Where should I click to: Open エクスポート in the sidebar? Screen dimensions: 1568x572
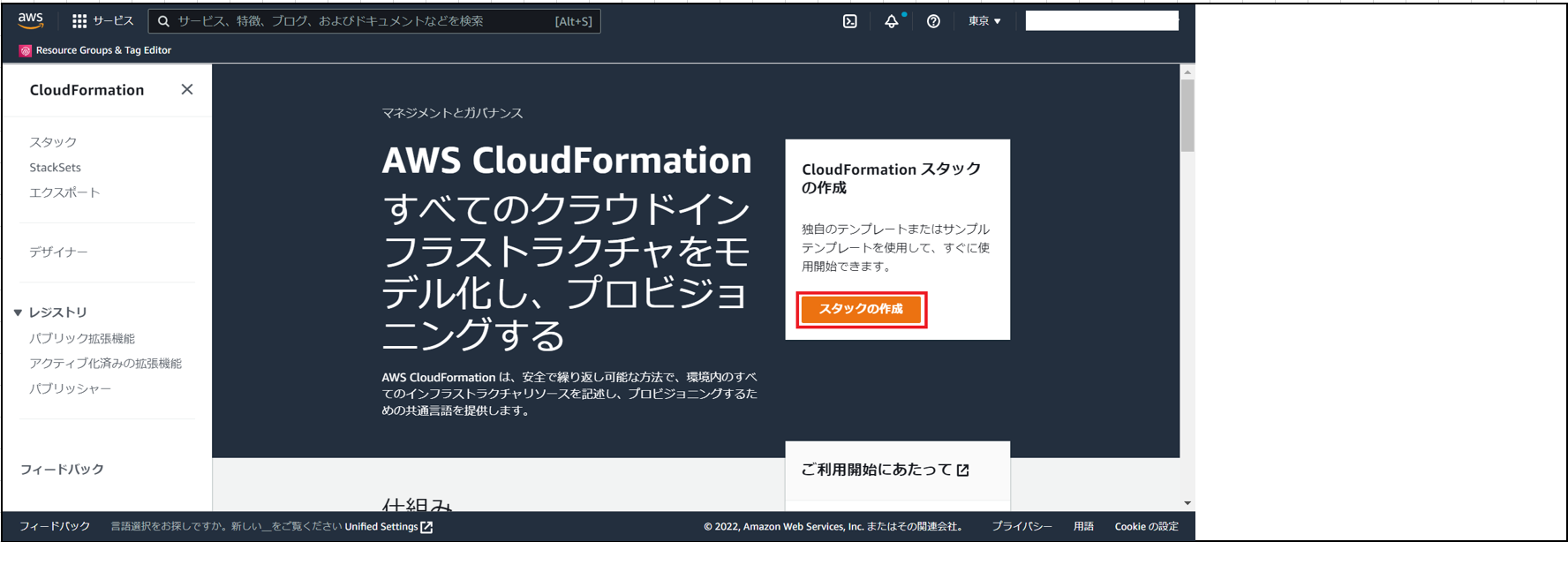pyautogui.click(x=64, y=192)
